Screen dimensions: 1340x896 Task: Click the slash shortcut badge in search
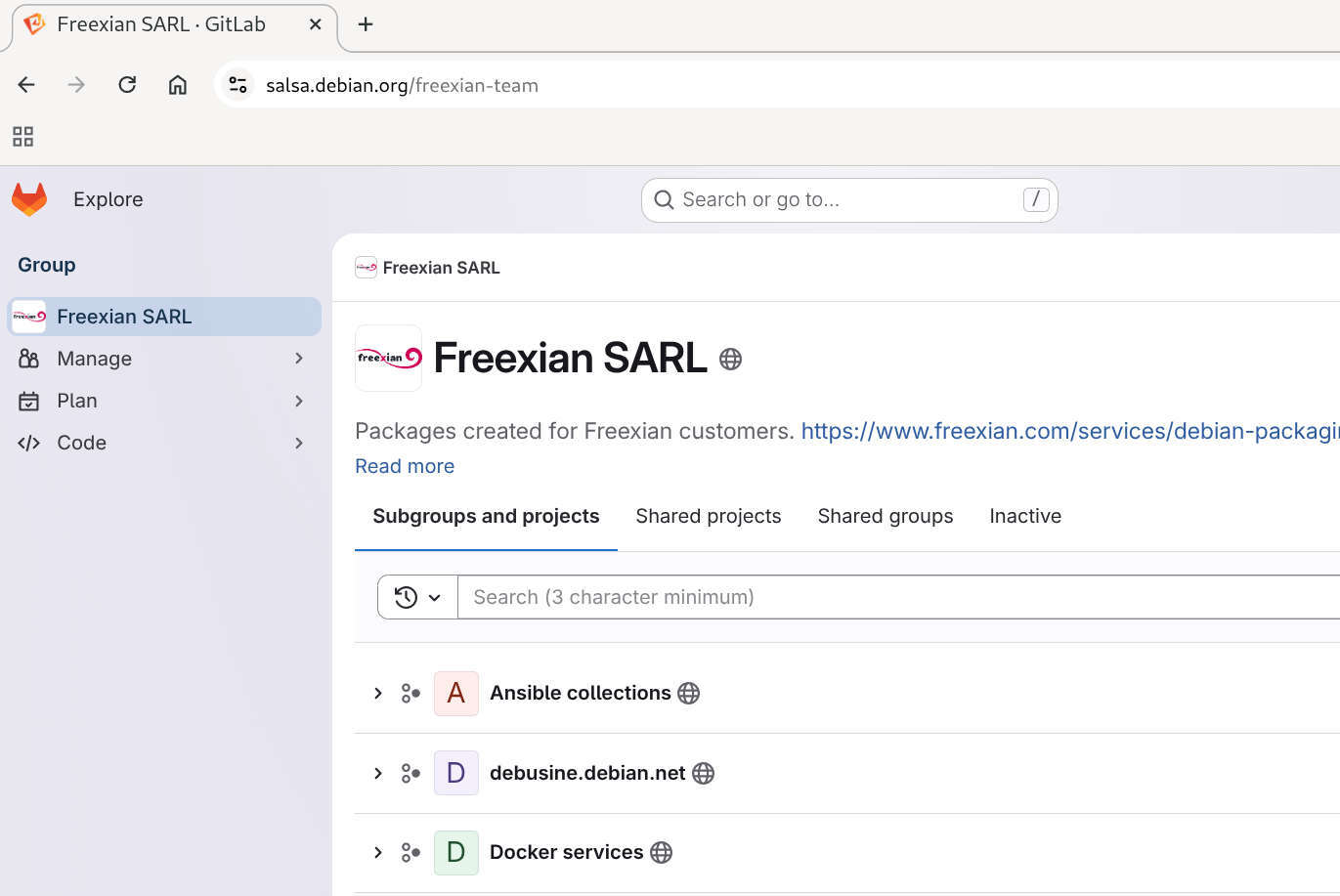pyautogui.click(x=1036, y=199)
